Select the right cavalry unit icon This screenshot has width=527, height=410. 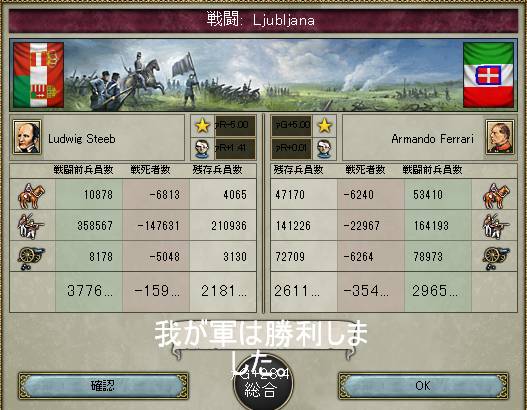(x=496, y=196)
